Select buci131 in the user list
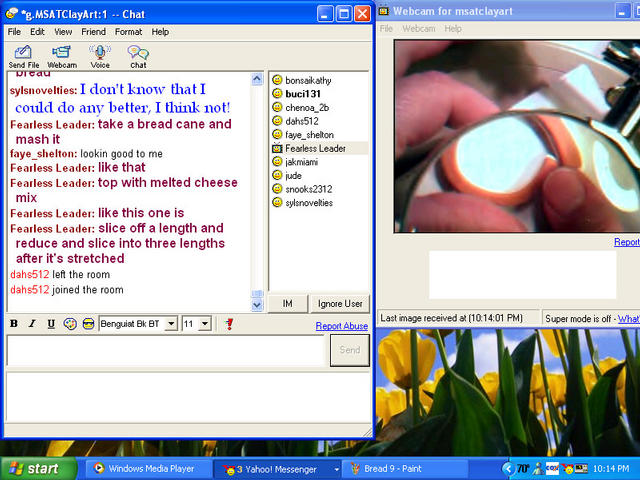This screenshot has height=480, width=640. click(303, 94)
